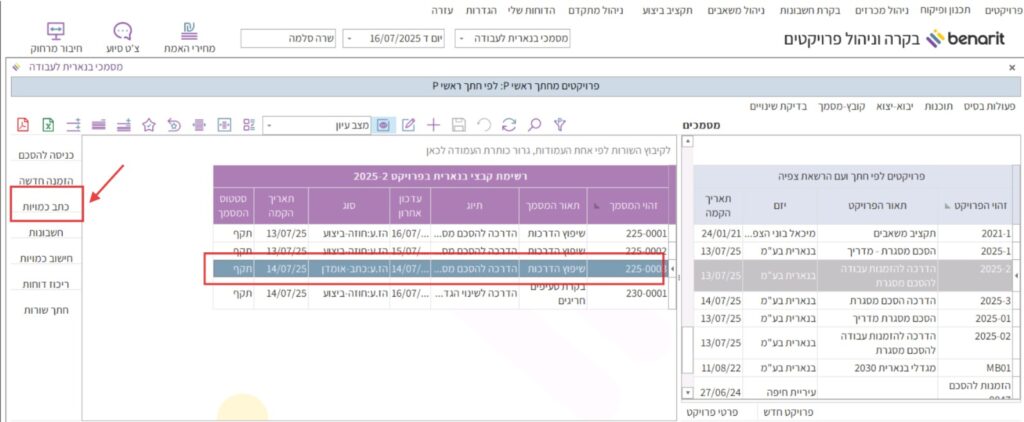1024x422 pixels.
Task: Open the מסמכי בנארית לעבודה dropdown
Action: coord(462,38)
